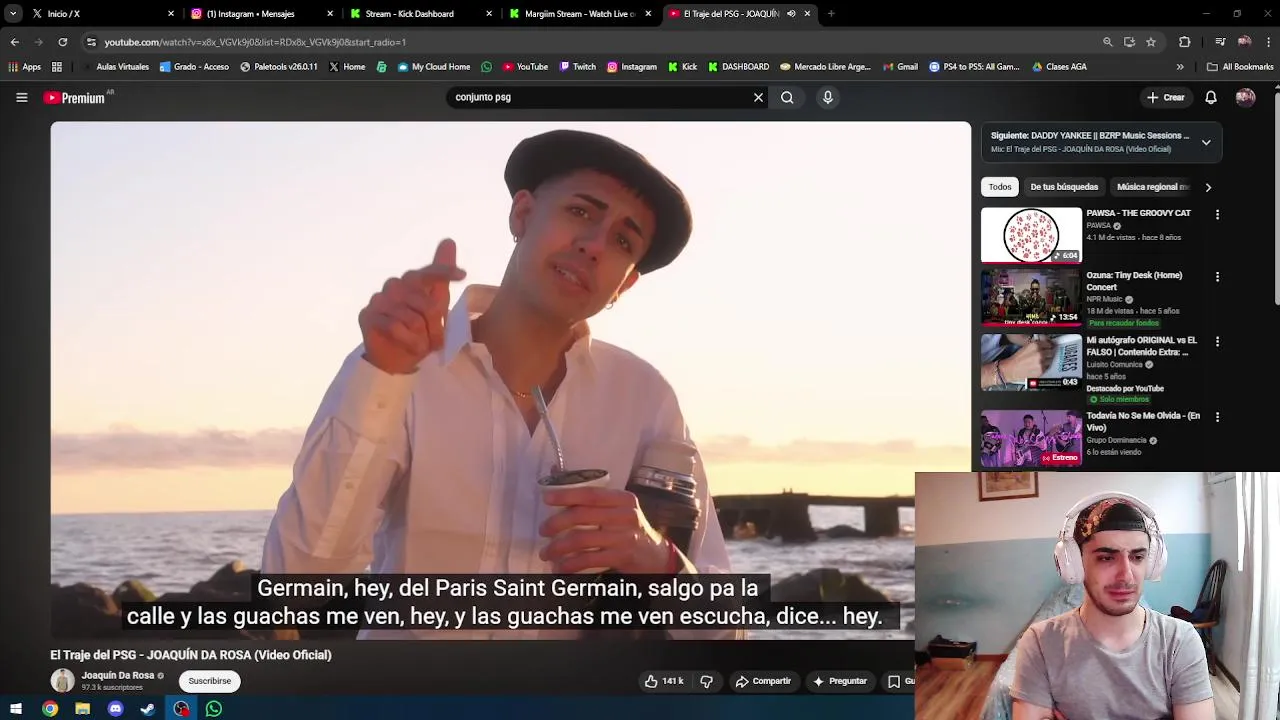Open the Mi autógrafo ORIGINAL video thumbnail
Viewport: 1280px width, 720px height.
coord(1031,362)
